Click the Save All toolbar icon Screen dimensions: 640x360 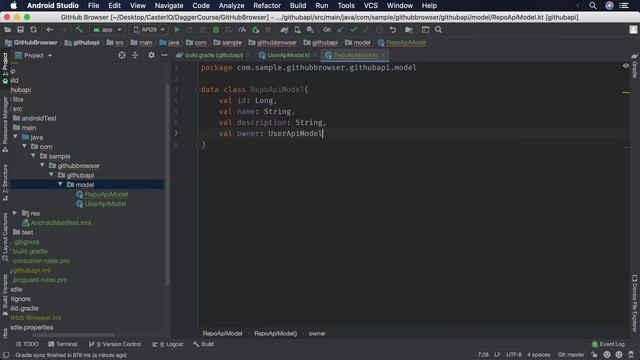[20, 30]
